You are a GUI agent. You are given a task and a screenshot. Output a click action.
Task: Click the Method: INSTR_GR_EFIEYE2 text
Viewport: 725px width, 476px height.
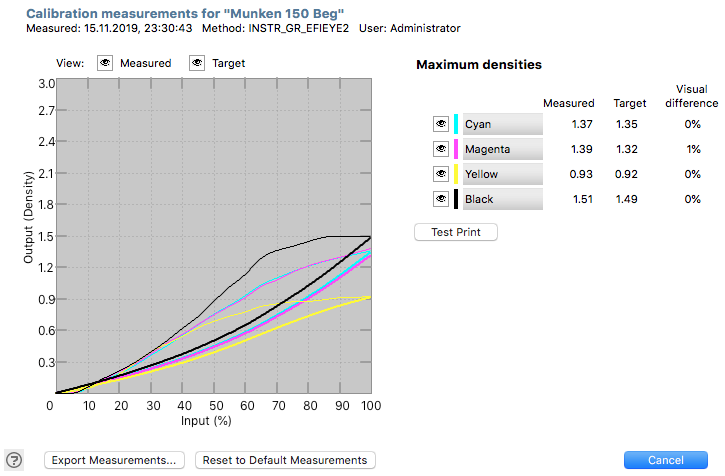pos(275,28)
